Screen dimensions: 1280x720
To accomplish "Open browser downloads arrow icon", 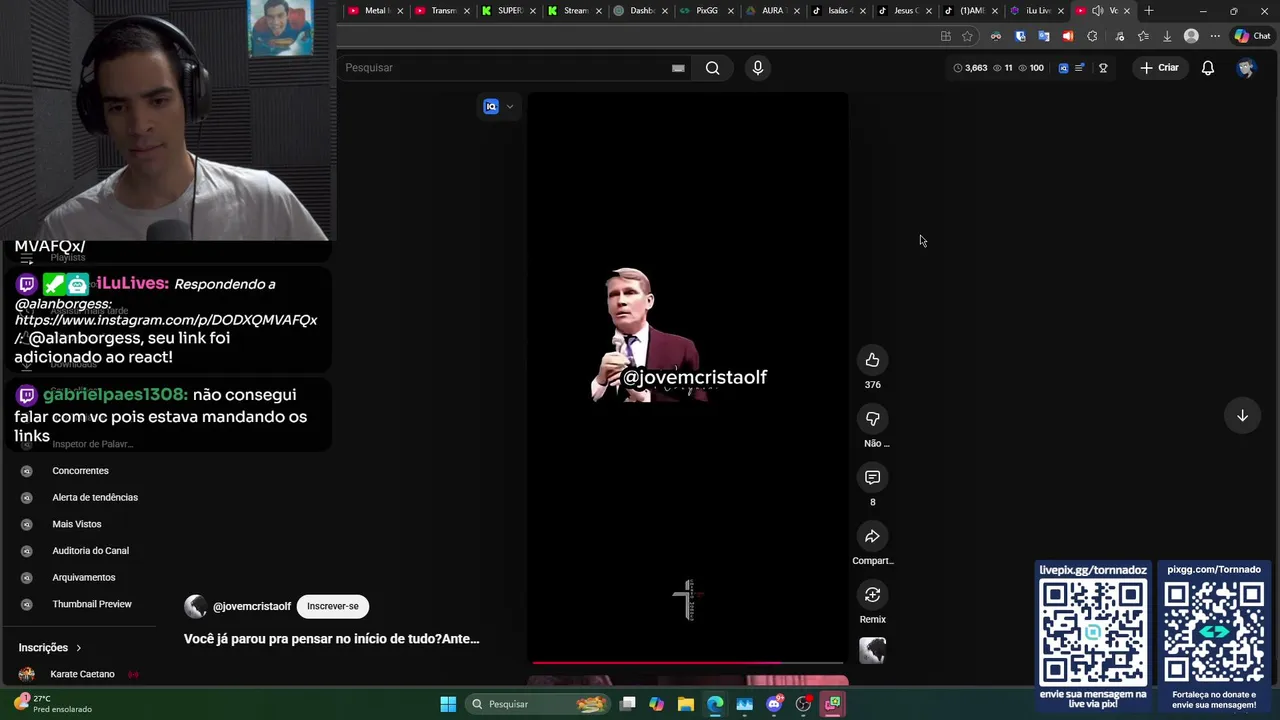I will coord(1167,36).
